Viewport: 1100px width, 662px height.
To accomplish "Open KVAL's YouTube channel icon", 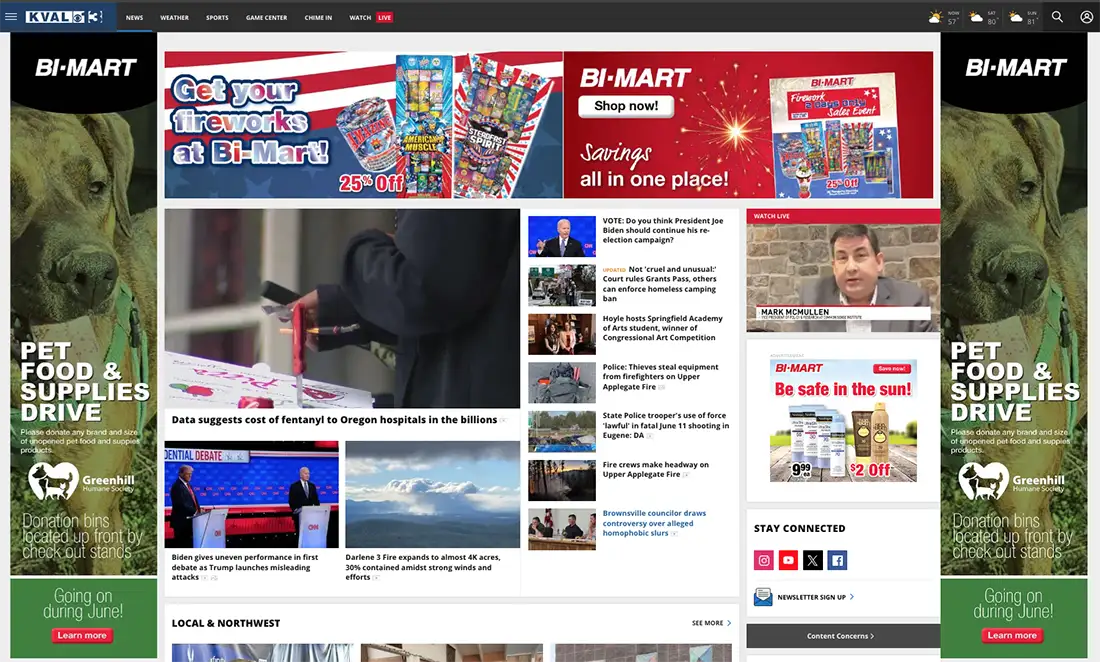I will [x=789, y=560].
